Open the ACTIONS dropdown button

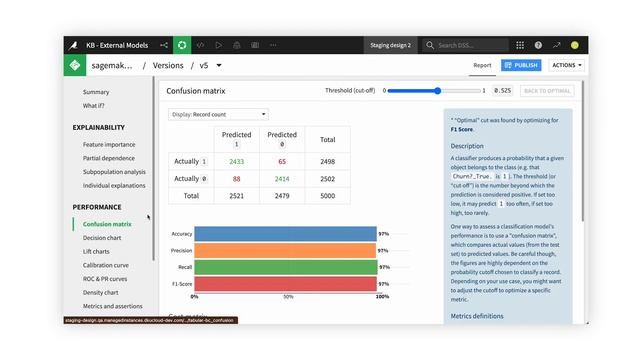[x=567, y=65]
